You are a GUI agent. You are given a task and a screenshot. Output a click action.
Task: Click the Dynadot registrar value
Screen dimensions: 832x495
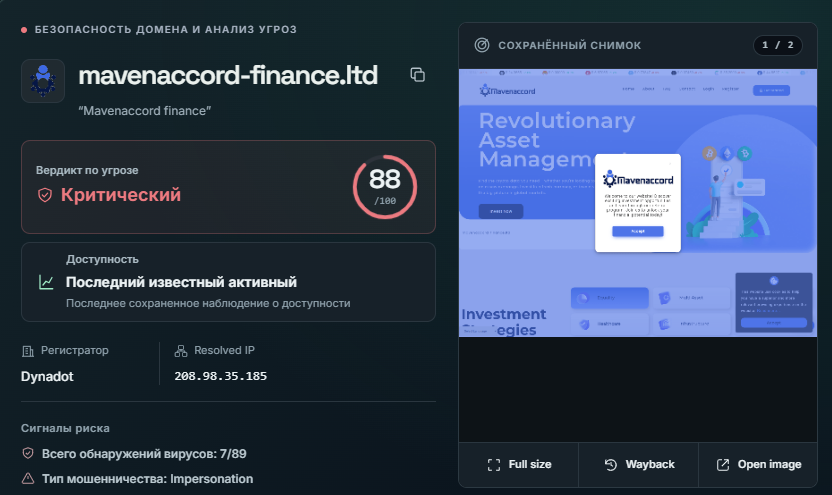tap(47, 377)
